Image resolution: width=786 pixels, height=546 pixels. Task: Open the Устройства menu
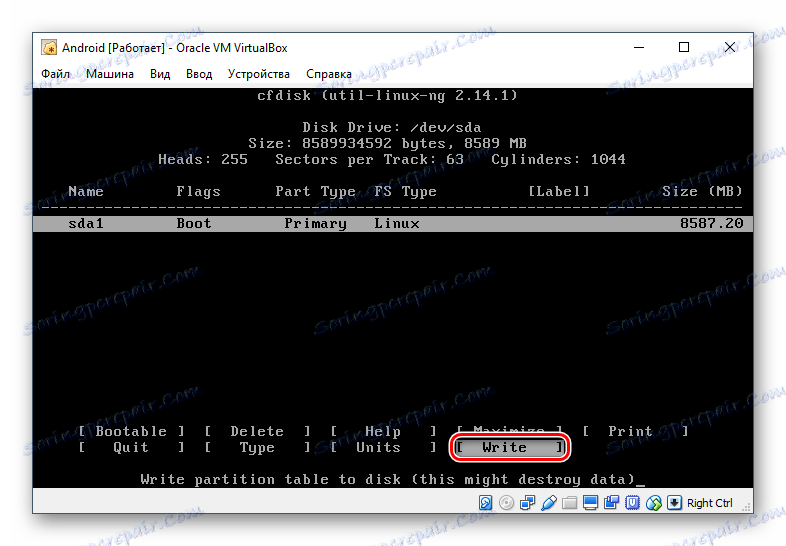pyautogui.click(x=259, y=74)
